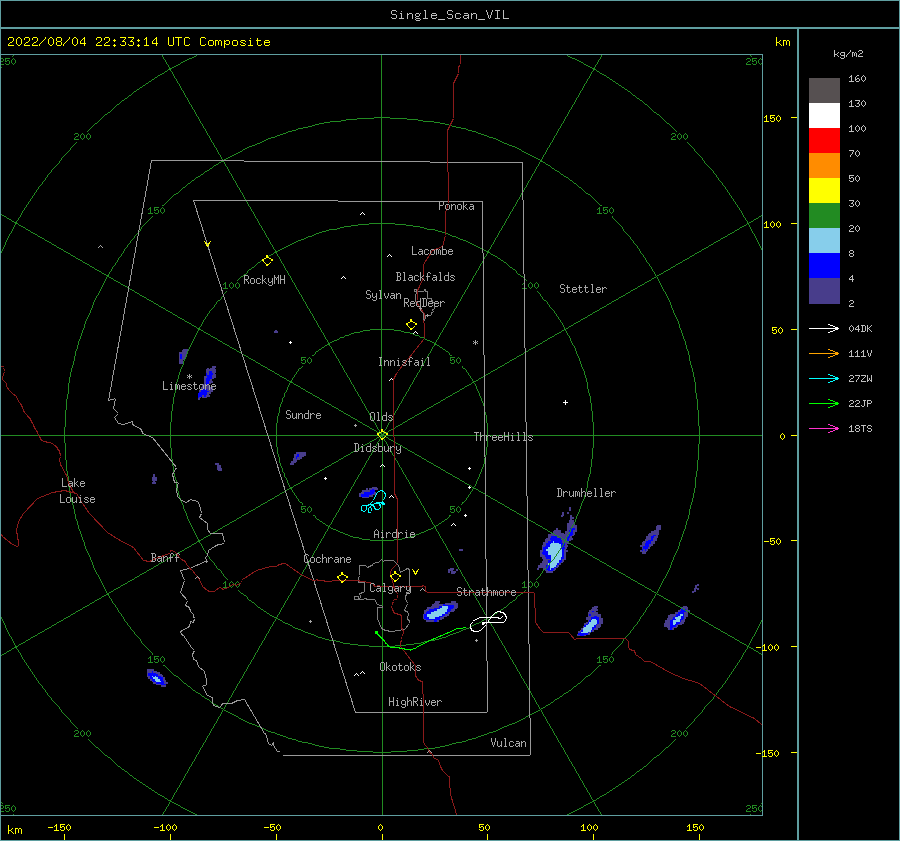Click the Single_Scan_VIL title text
The height and width of the screenshot is (841, 900).
[449, 15]
